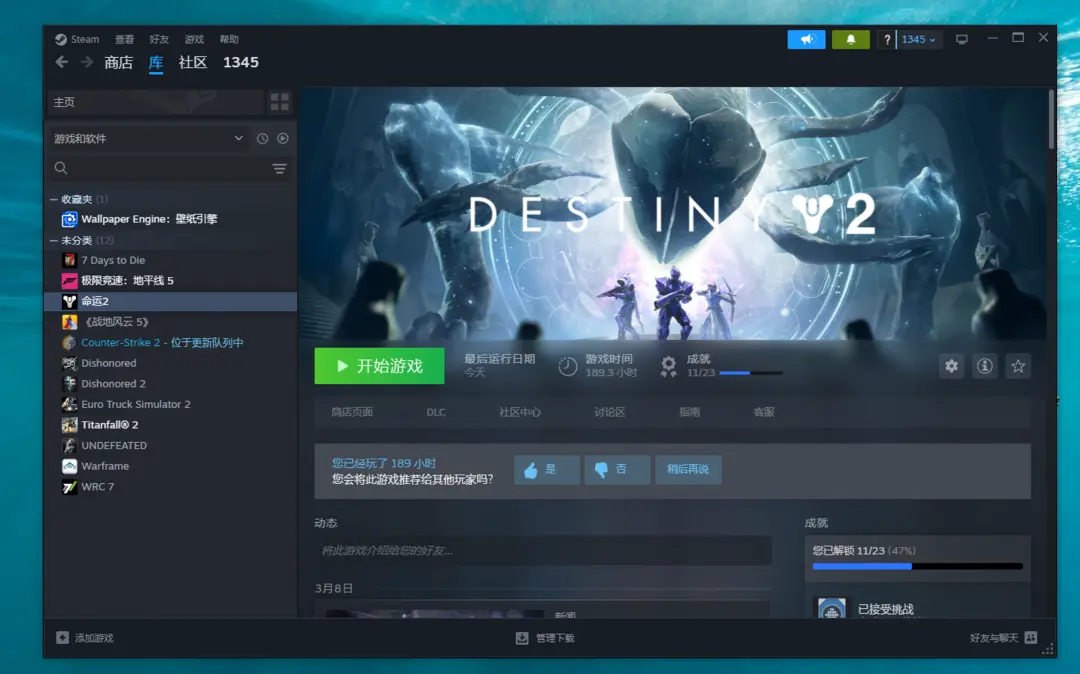The image size is (1080, 674).
Task: Click the 主页 library home bar
Action: pos(156,102)
